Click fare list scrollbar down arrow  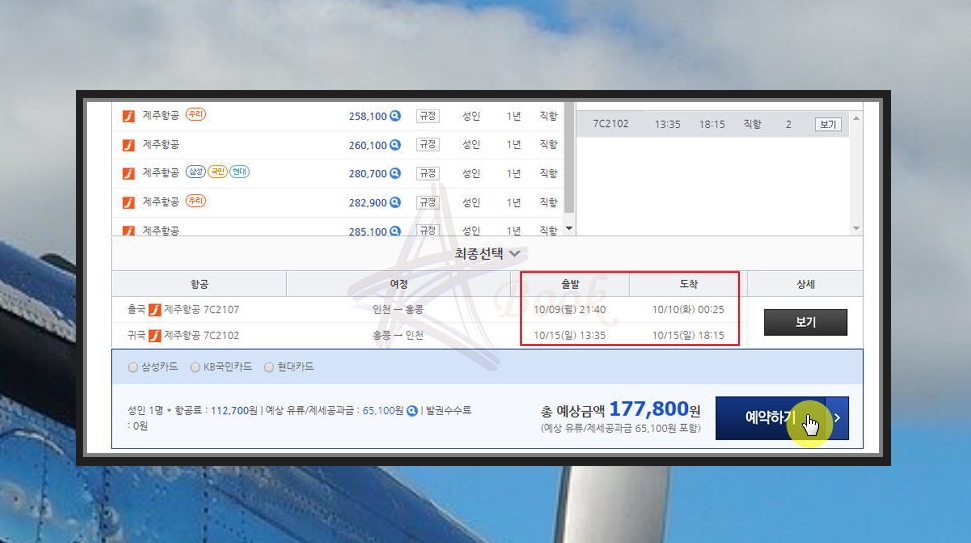tap(569, 228)
